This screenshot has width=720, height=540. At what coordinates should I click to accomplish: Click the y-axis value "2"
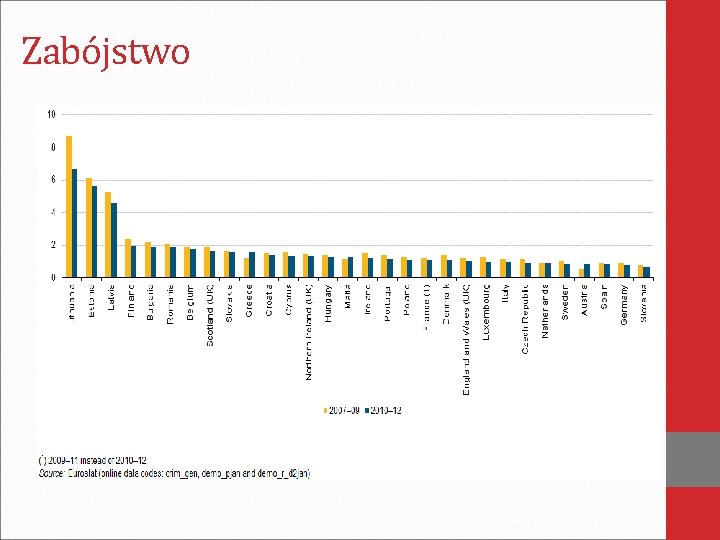coord(53,245)
